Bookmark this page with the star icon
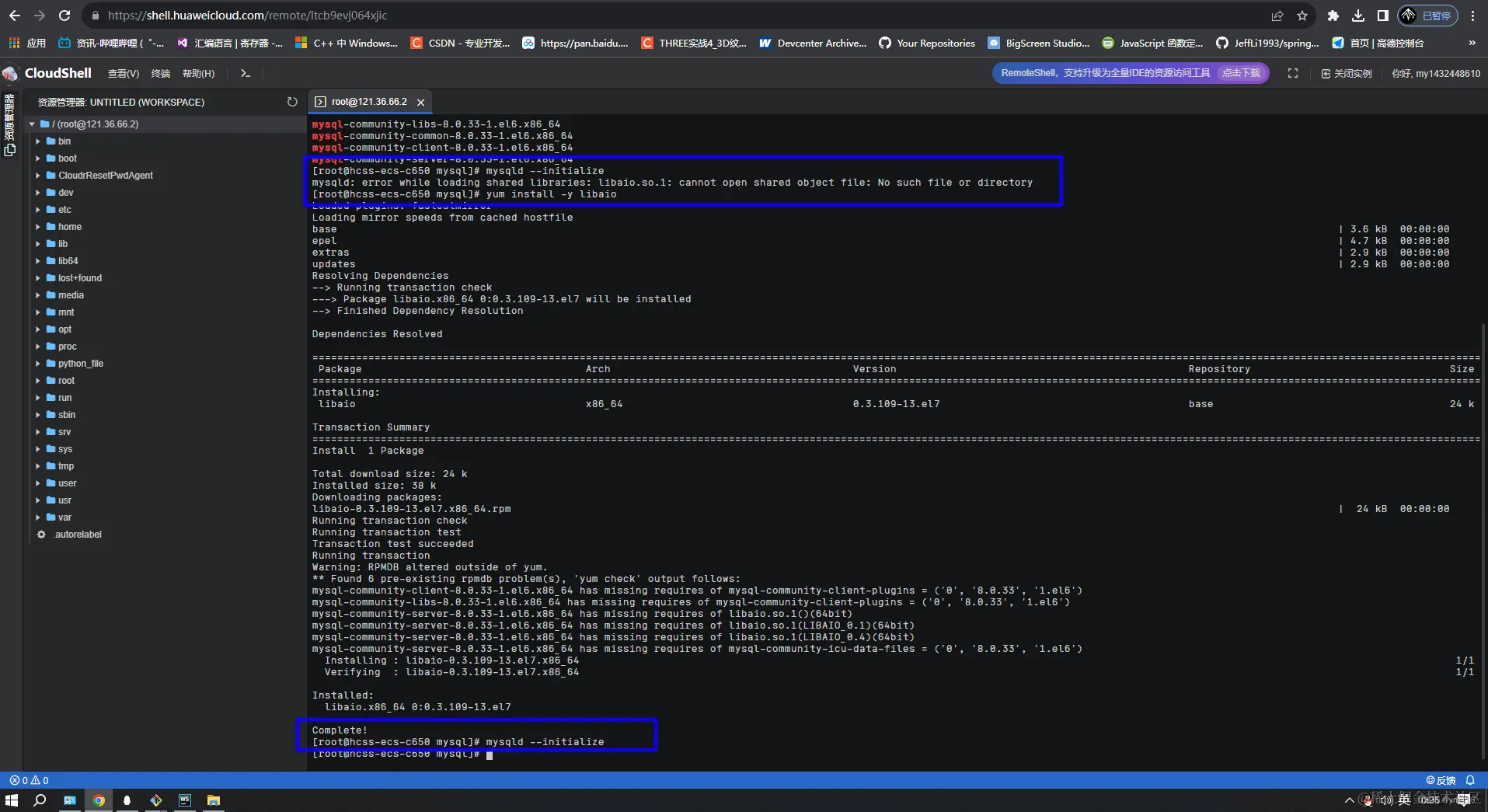The width and height of the screenshot is (1488, 812). (1302, 16)
